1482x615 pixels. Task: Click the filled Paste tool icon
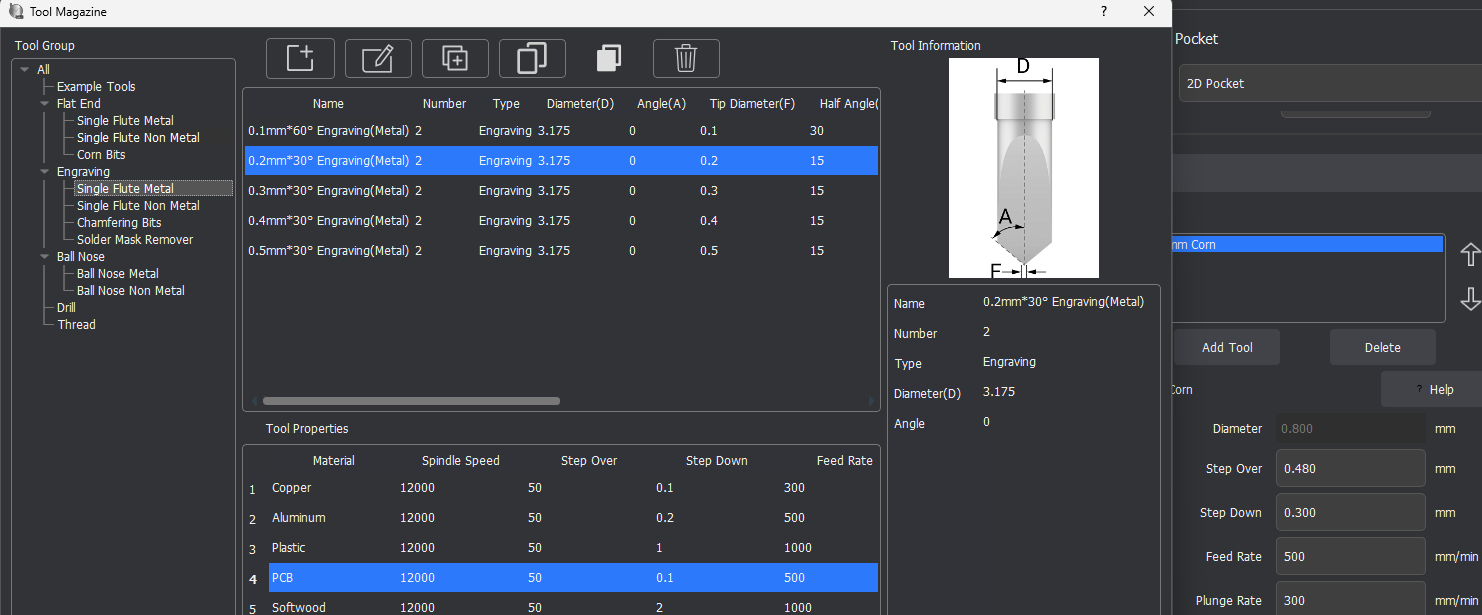click(x=609, y=58)
